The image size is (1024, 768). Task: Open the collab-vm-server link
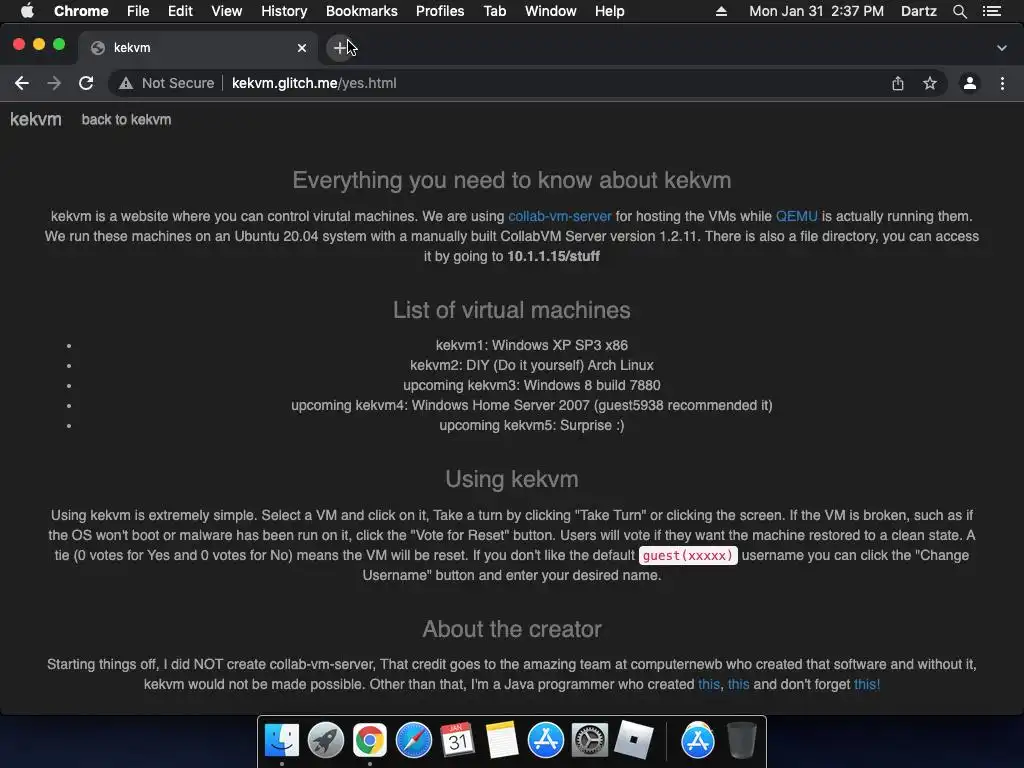(560, 216)
